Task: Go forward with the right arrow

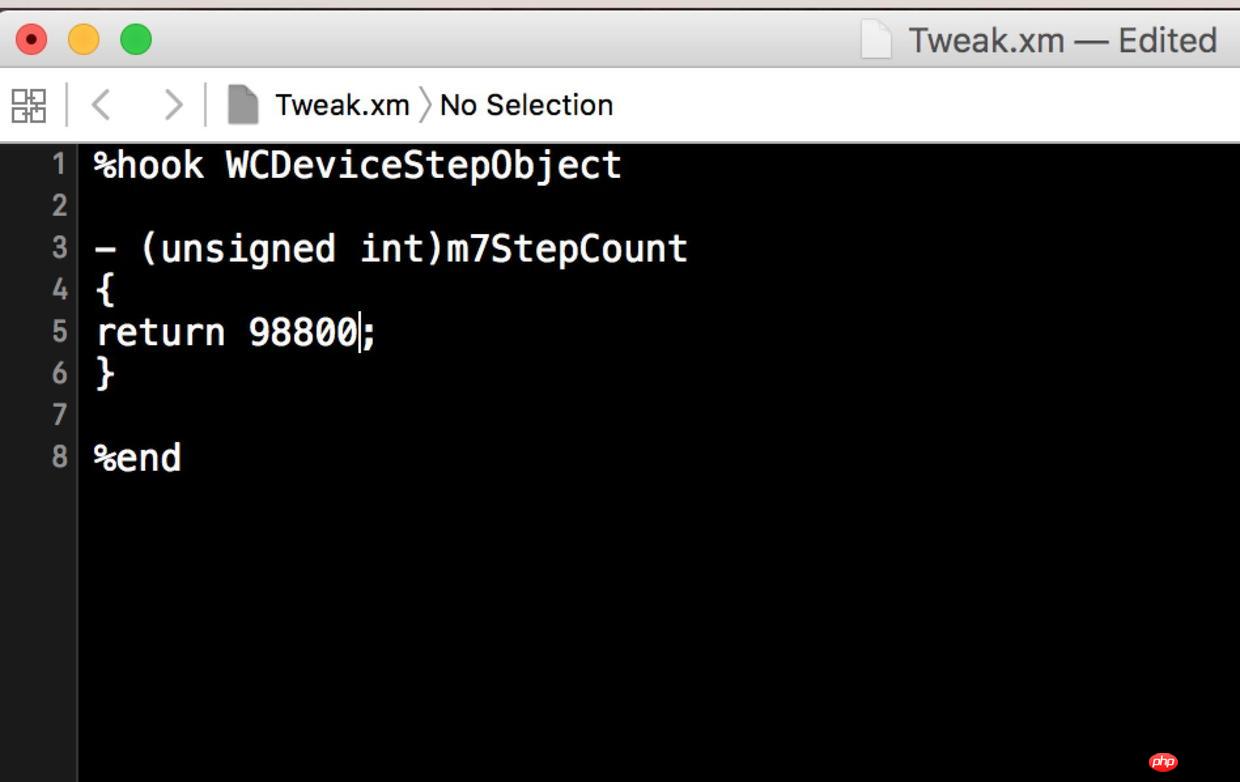Action: [x=173, y=104]
